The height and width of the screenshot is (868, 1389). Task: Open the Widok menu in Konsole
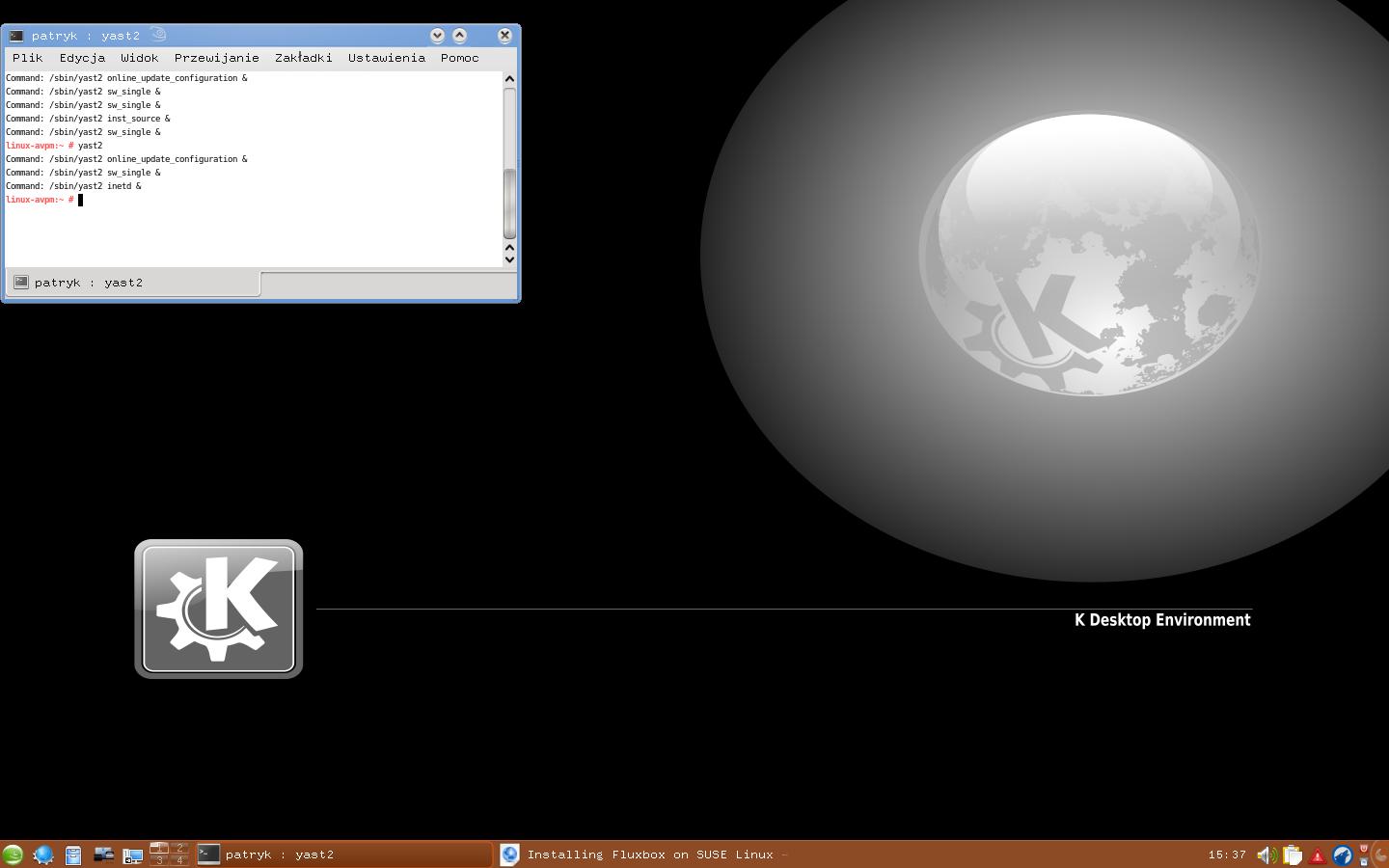pyautogui.click(x=140, y=58)
